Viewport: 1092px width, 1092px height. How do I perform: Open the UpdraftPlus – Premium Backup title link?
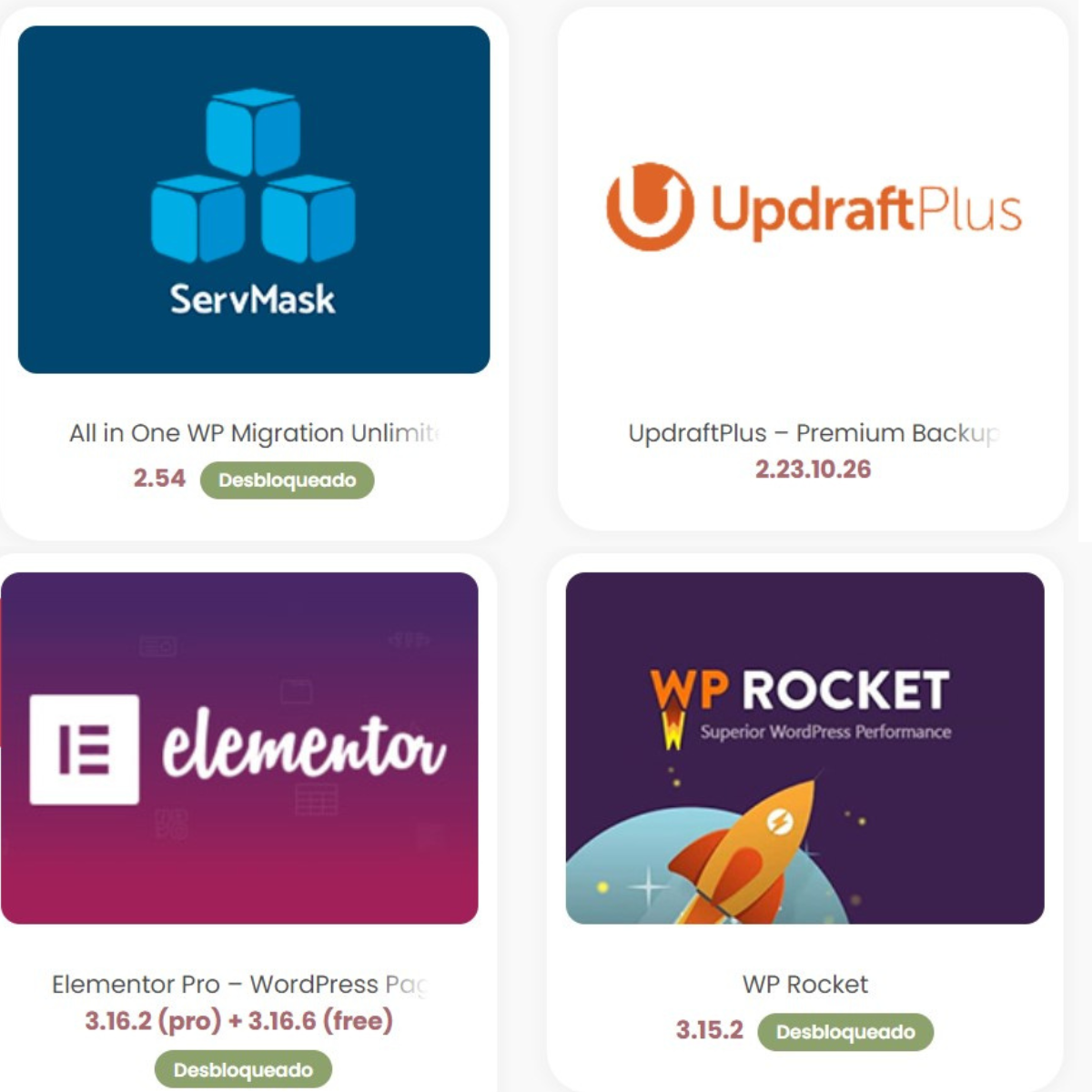click(814, 433)
